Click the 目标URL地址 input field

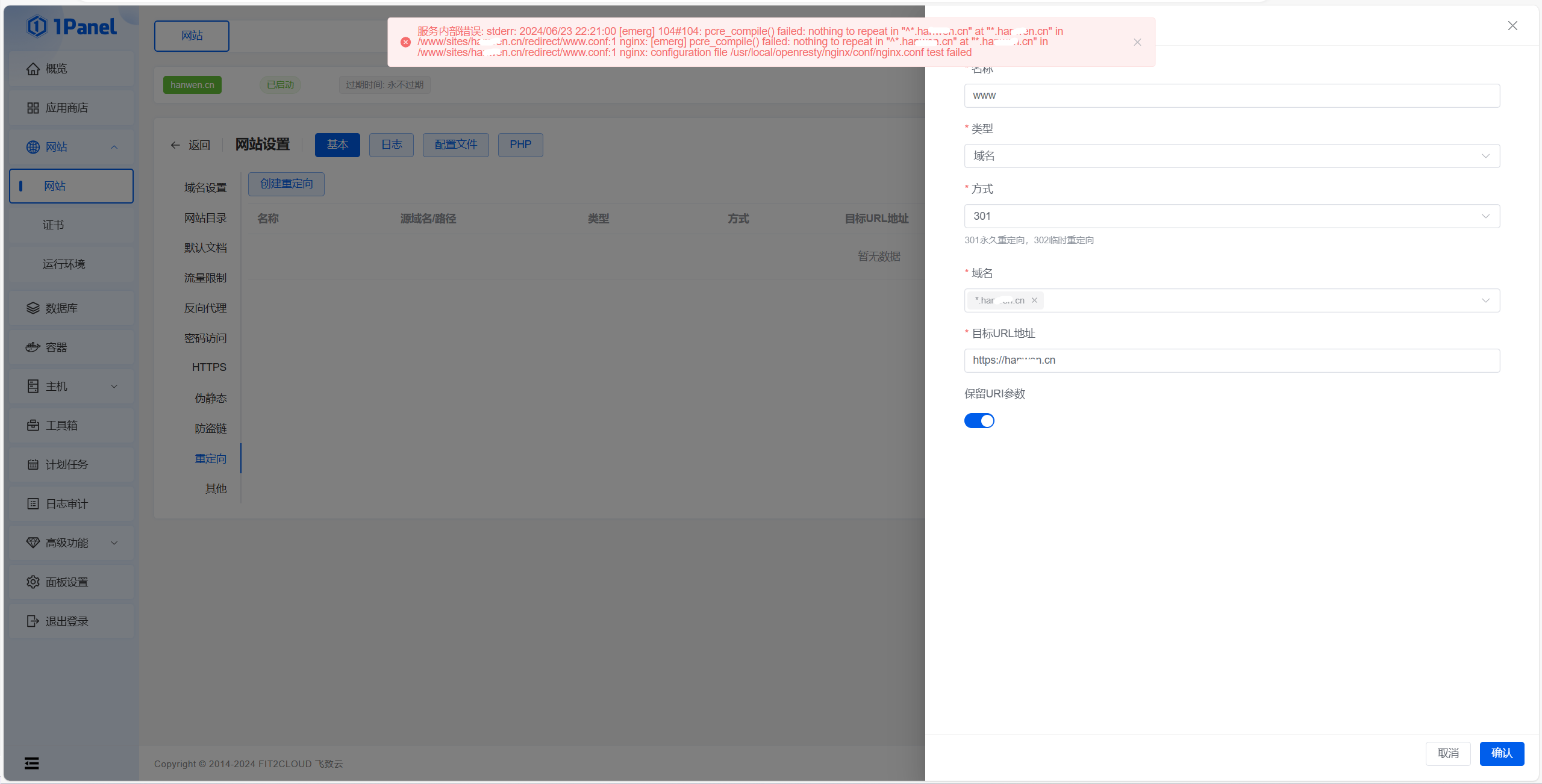pyautogui.click(x=1232, y=361)
